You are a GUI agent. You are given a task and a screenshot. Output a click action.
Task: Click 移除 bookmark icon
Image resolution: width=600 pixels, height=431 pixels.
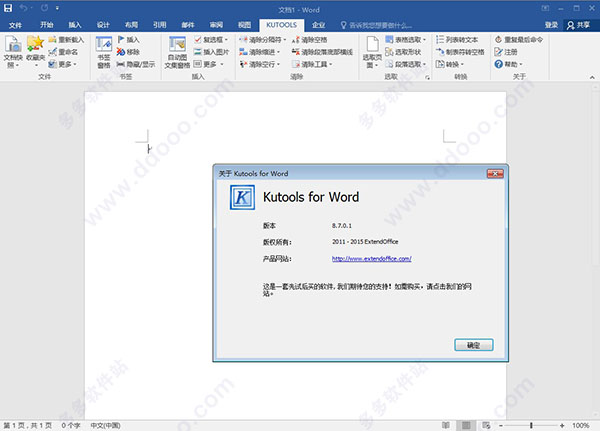click(x=129, y=52)
